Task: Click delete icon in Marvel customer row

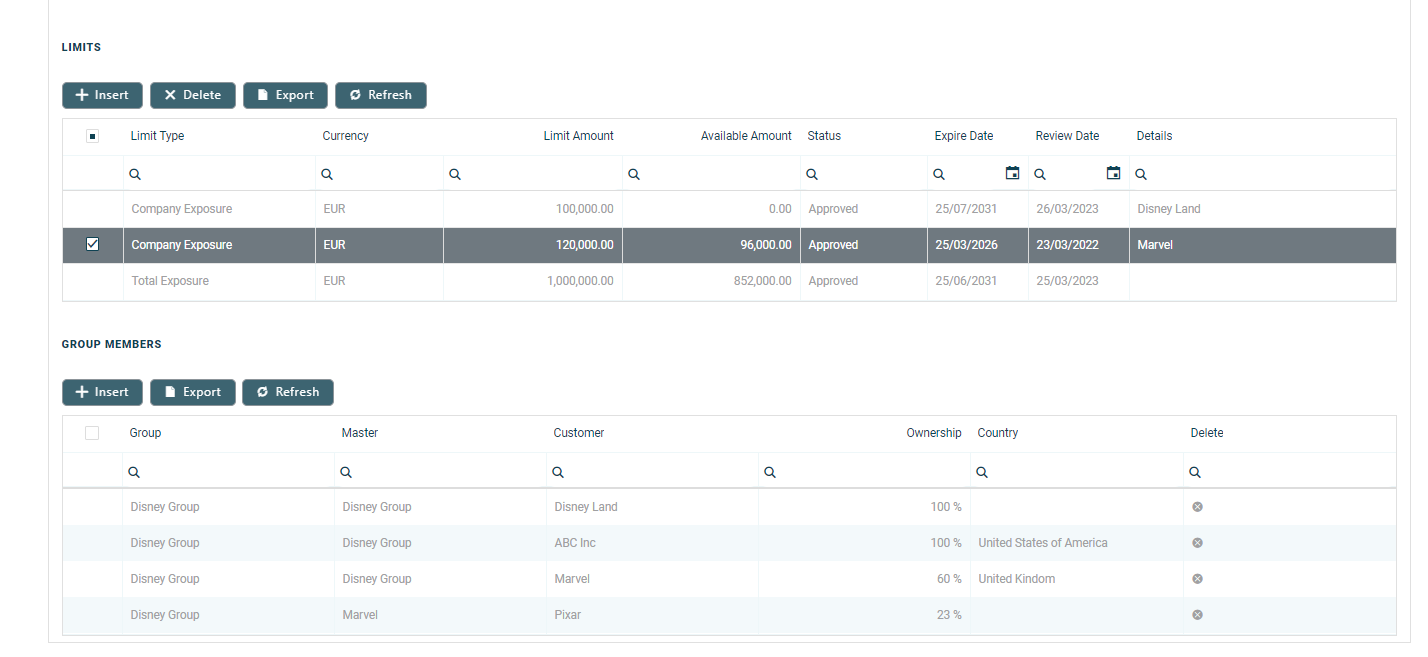Action: 1197,579
